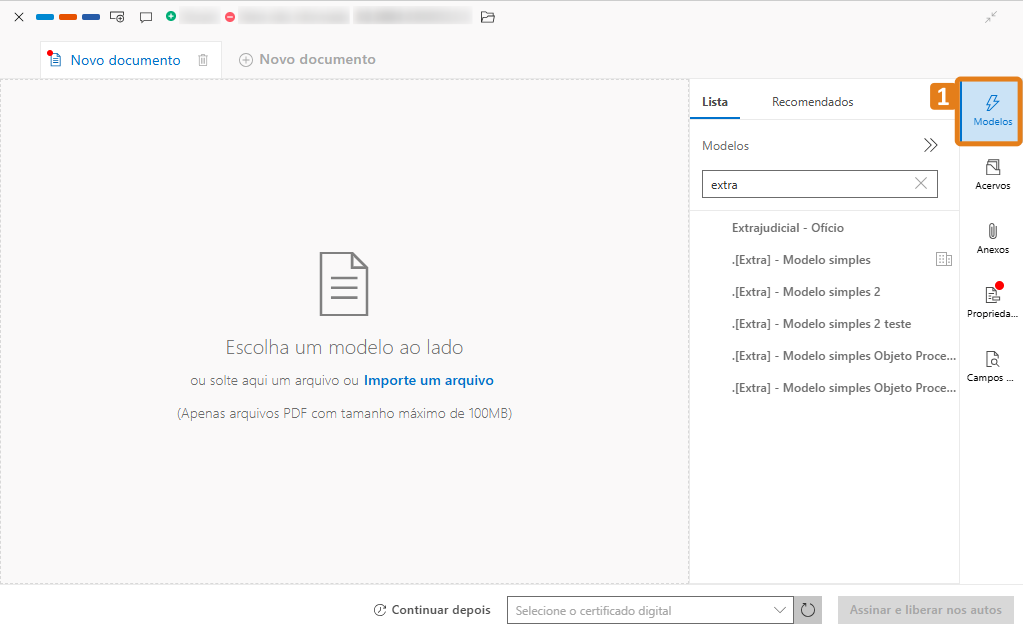This screenshot has height=629, width=1023.
Task: Click the grid icon beside [Extra] - Modelo simples
Action: pyautogui.click(x=943, y=259)
